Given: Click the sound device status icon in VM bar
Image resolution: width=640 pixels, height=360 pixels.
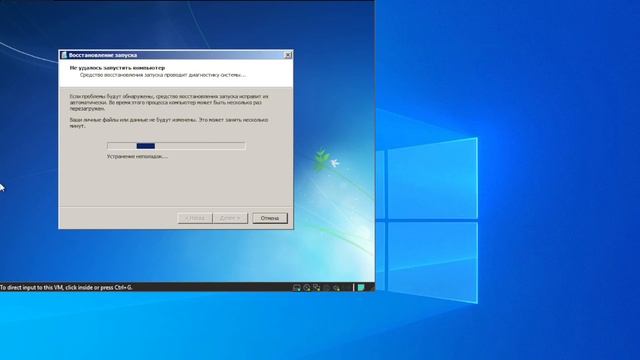Looking at the screenshot, I should [x=337, y=288].
